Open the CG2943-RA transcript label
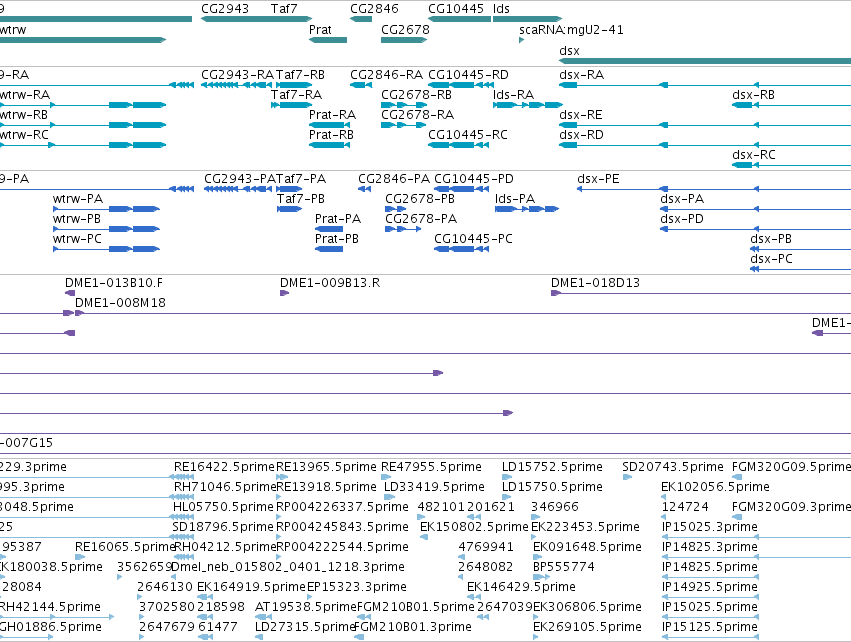The image size is (851, 642). [x=237, y=74]
